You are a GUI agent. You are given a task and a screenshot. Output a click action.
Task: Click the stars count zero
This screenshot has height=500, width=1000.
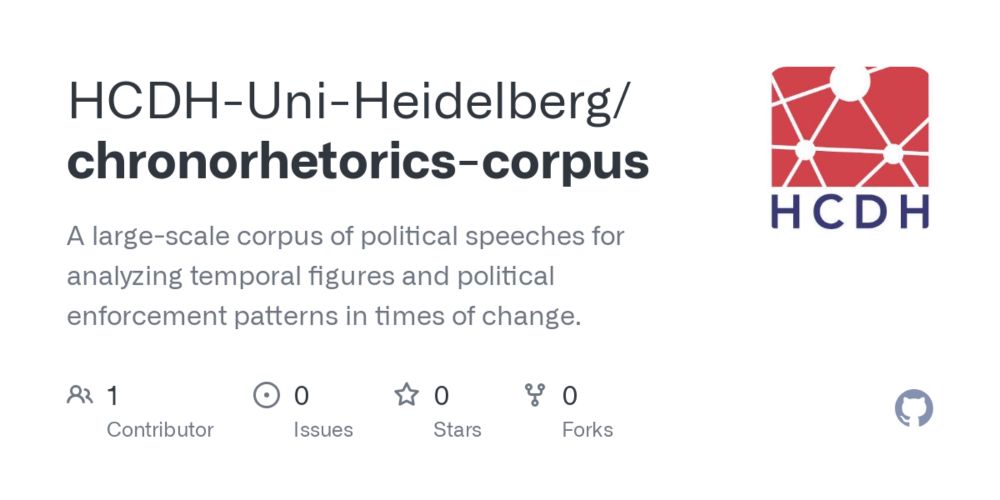(441, 396)
